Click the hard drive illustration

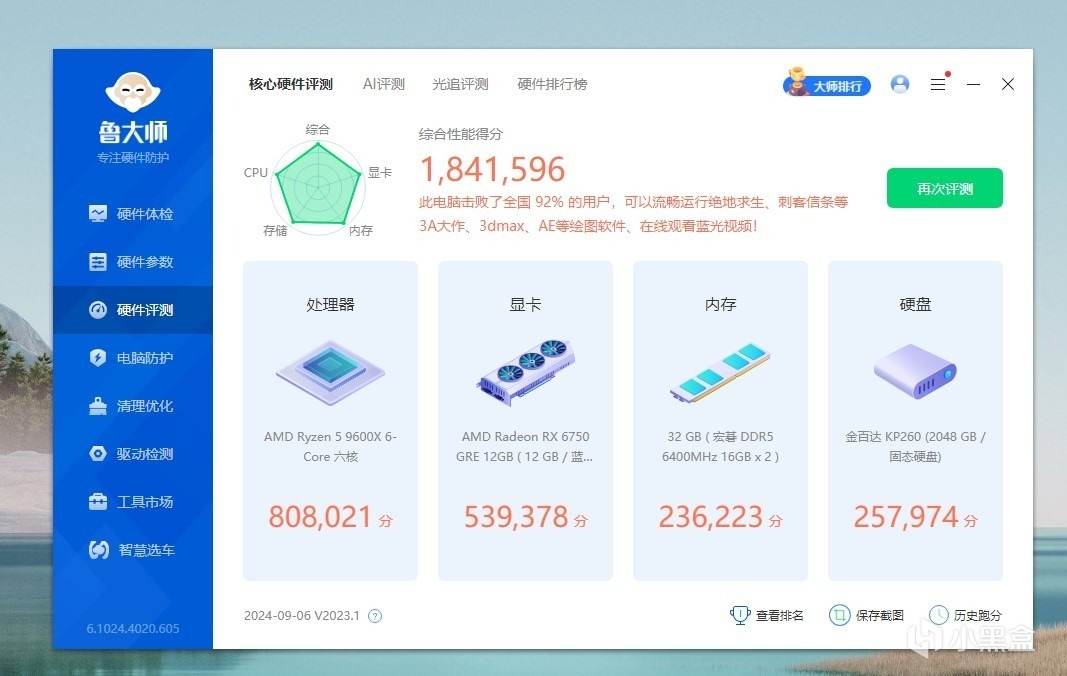(x=915, y=371)
